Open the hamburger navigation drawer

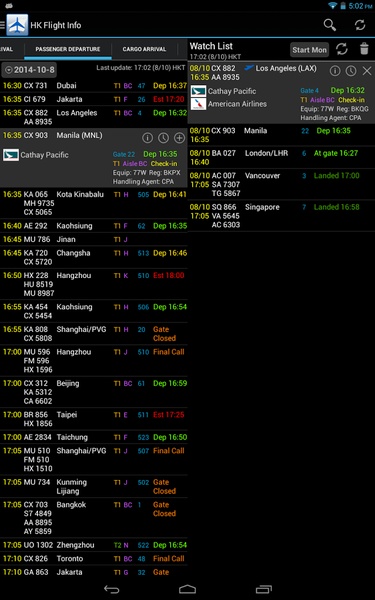[2, 25]
